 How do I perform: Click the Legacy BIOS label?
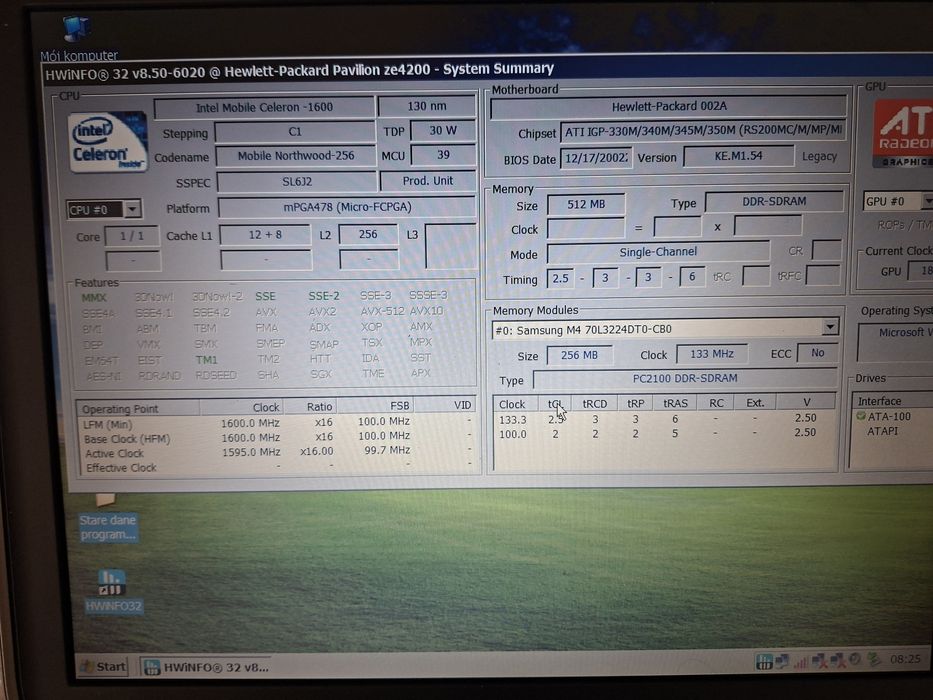pos(819,156)
